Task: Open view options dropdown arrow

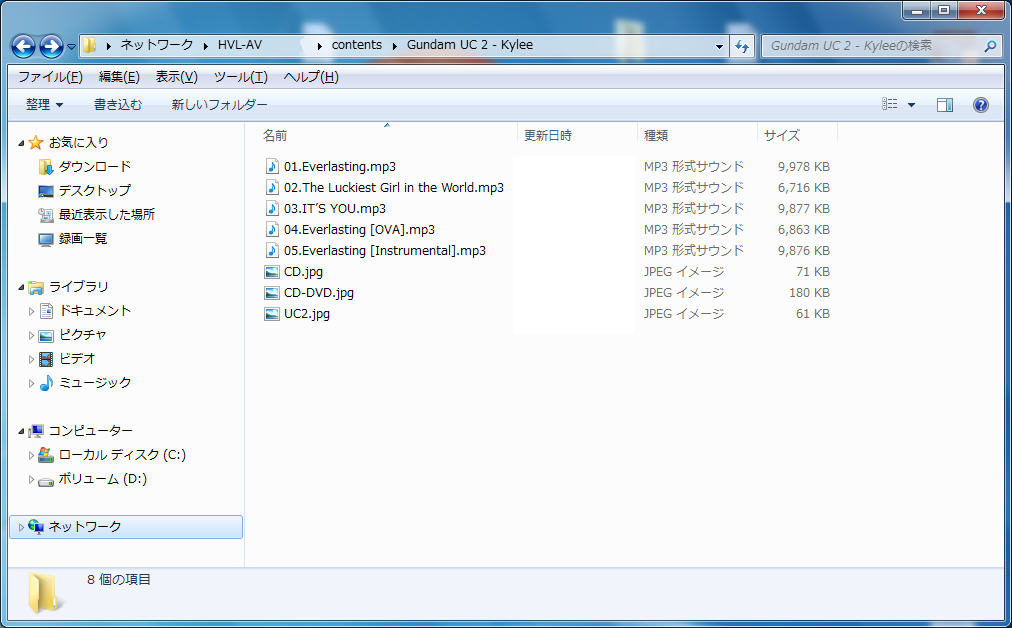Action: pyautogui.click(x=911, y=105)
